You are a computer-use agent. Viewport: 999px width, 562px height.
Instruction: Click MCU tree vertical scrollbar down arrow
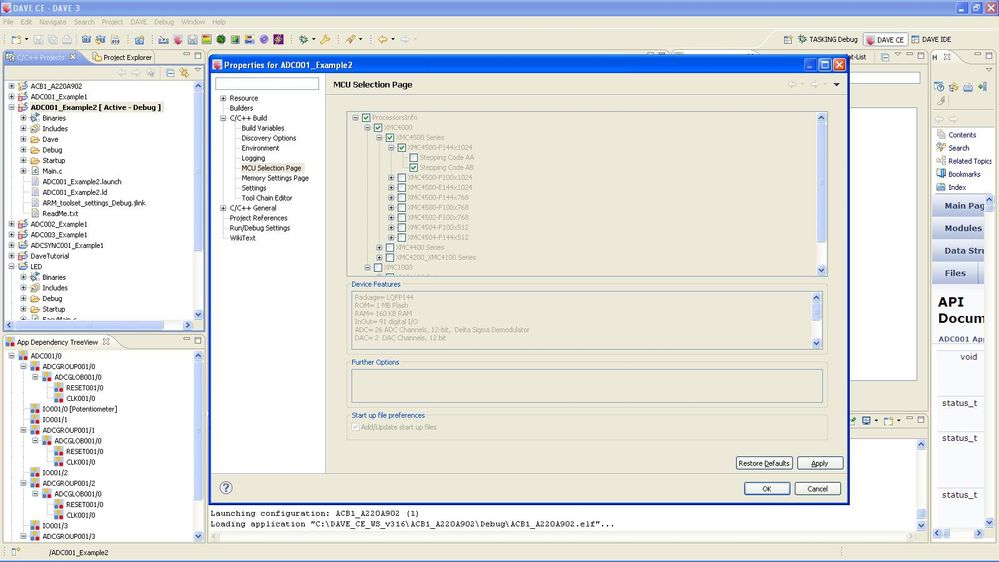821,270
